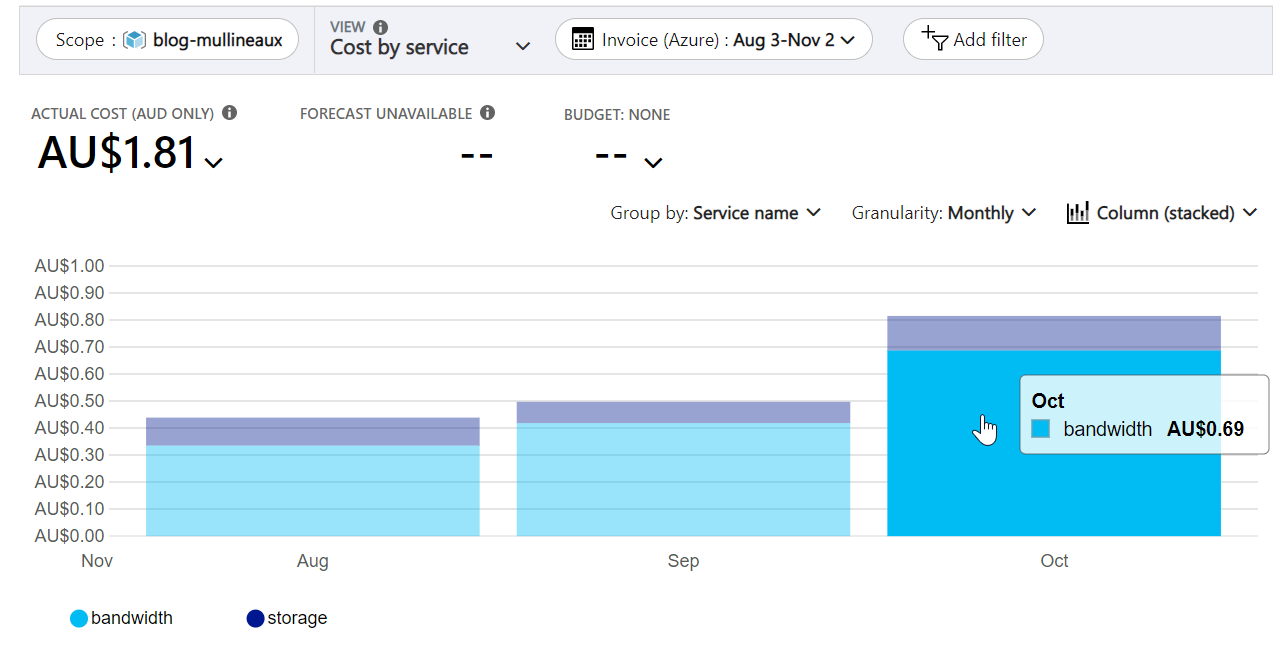This screenshot has height=651, width=1286.
Task: Expand the chevron next to BUDGET: NONE
Action: [652, 163]
